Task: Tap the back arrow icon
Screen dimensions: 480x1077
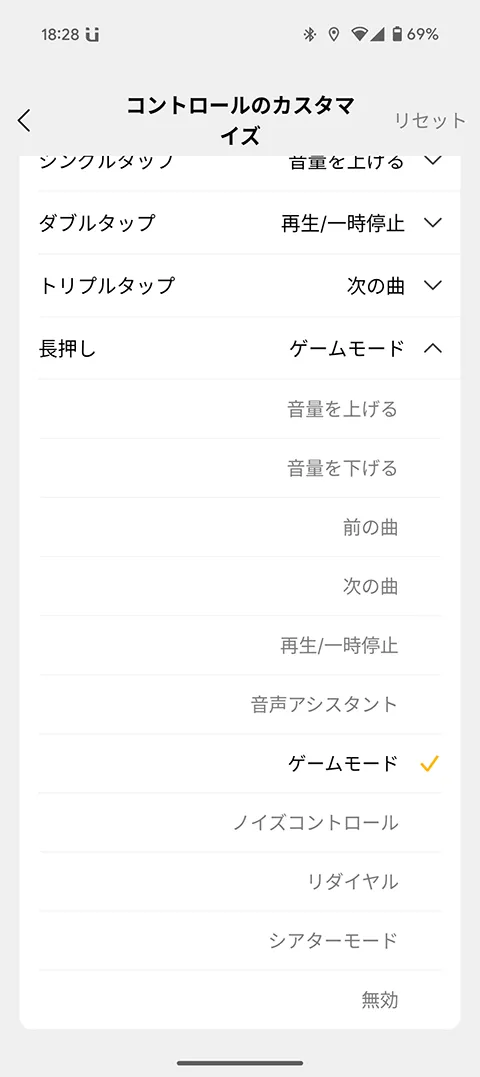Action: click(24, 120)
